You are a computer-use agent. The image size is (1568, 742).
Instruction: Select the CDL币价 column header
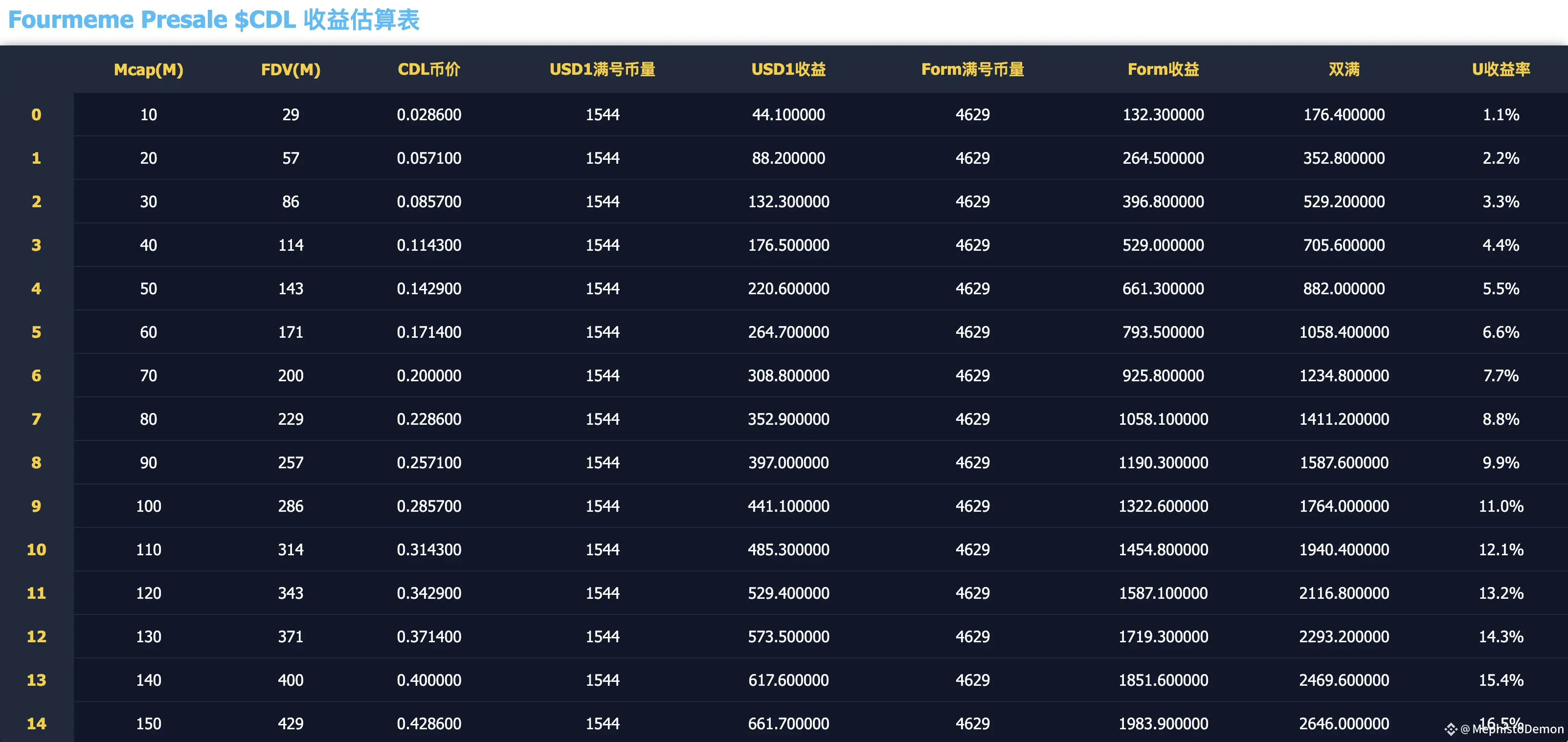click(x=429, y=69)
